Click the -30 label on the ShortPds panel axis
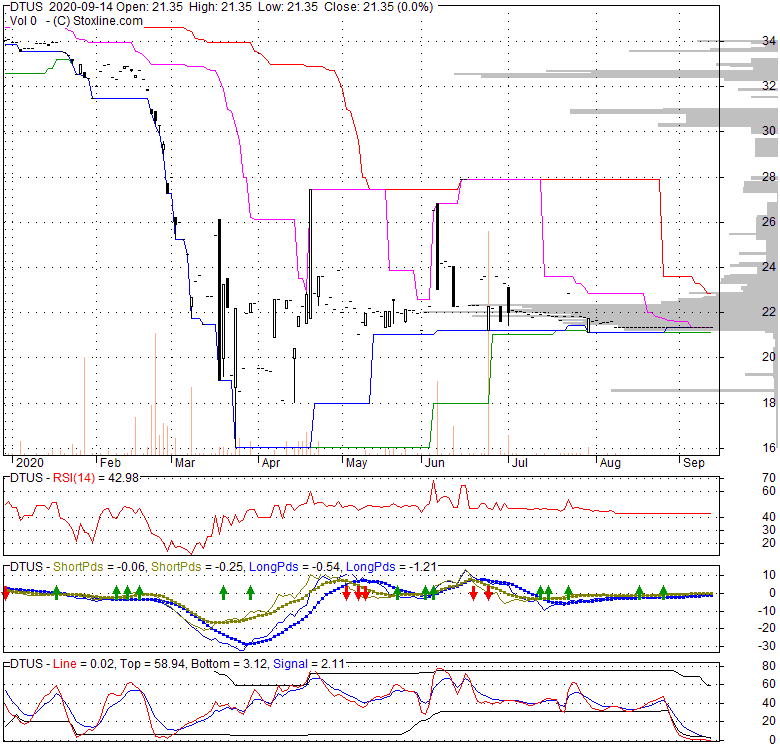 pos(767,646)
